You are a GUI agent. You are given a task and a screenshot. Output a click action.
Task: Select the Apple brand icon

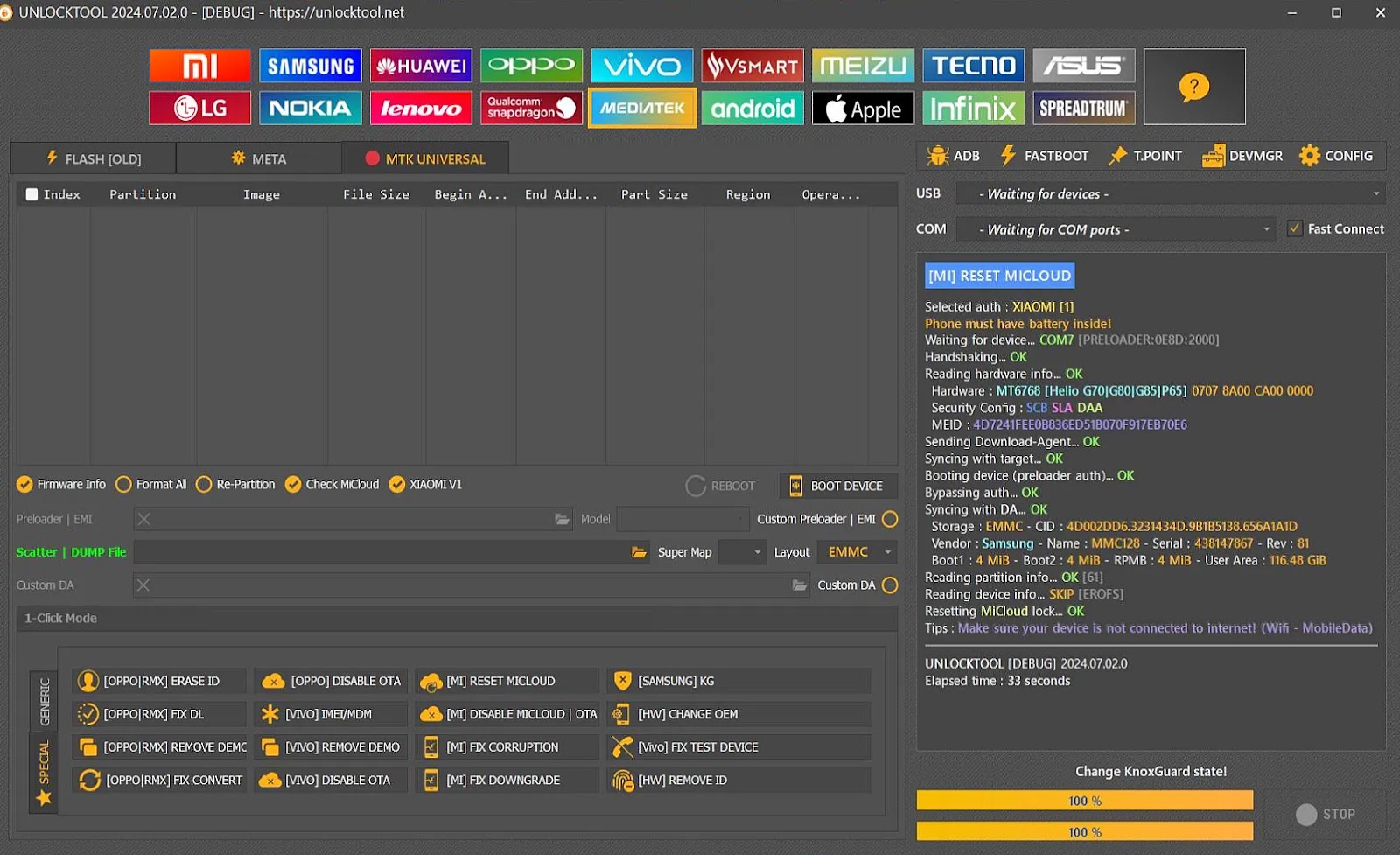click(x=863, y=108)
